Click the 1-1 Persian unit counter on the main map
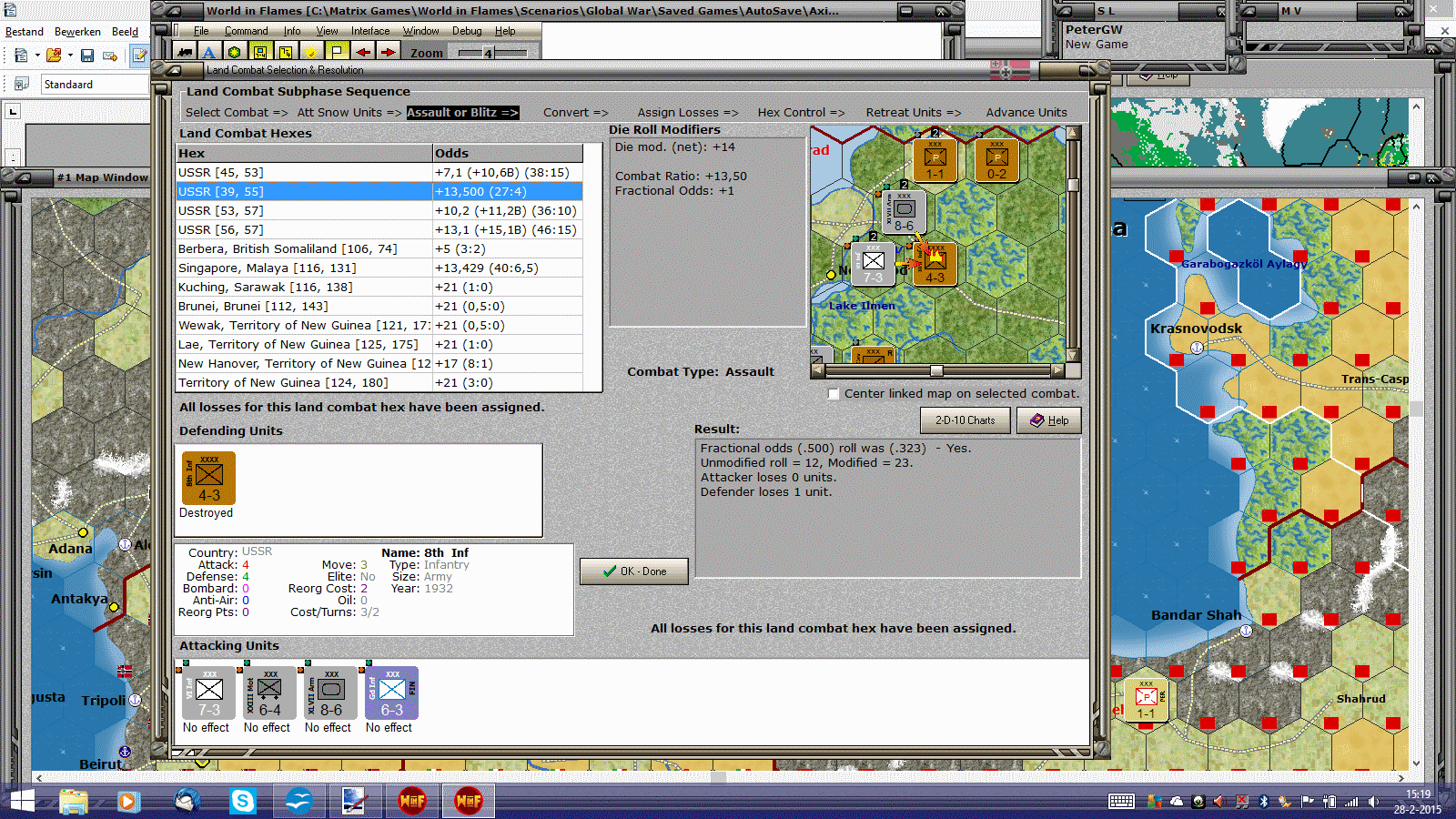The image size is (1456, 819). (x=1146, y=701)
